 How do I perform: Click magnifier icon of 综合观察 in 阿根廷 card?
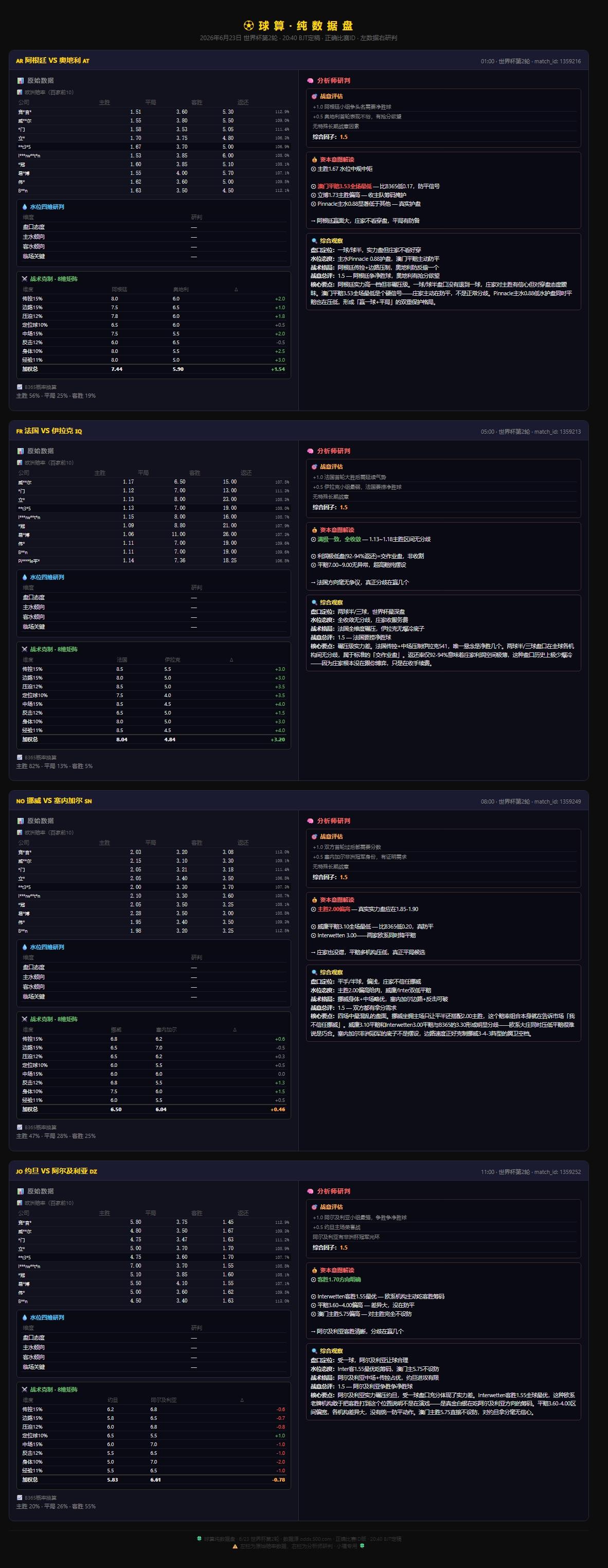315,241
